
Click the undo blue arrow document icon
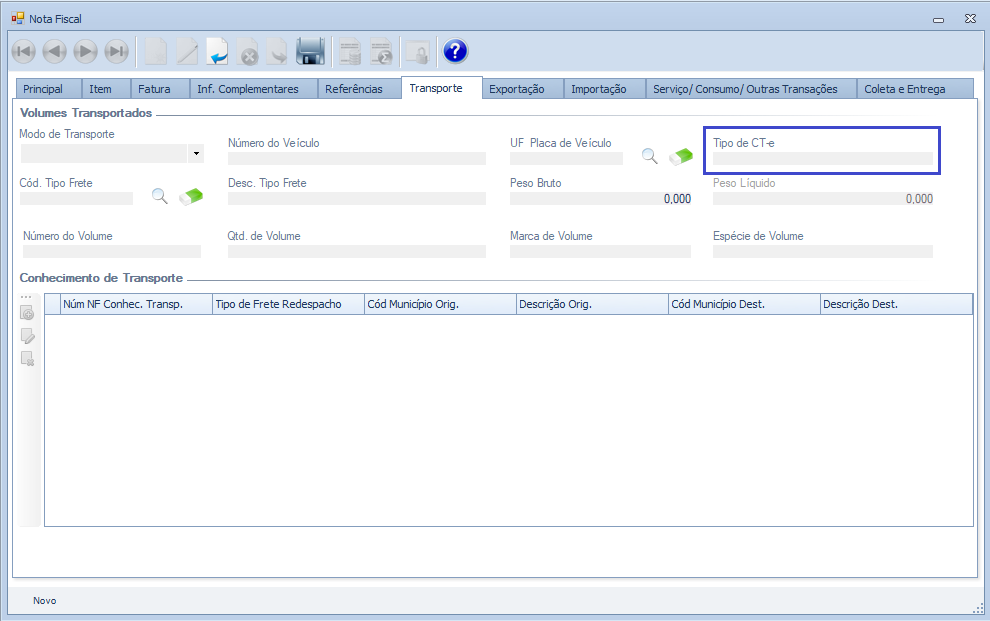[x=218, y=51]
